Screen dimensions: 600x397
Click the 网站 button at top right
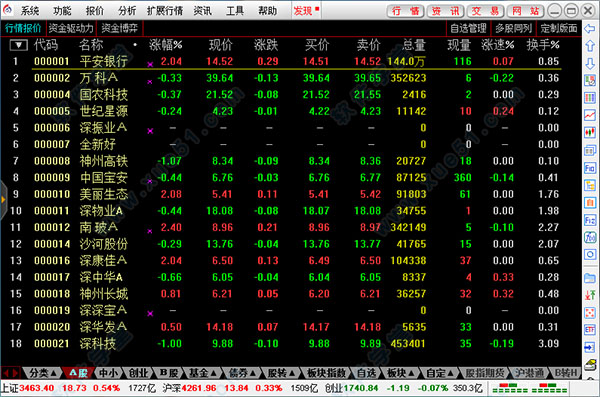[x=526, y=11]
